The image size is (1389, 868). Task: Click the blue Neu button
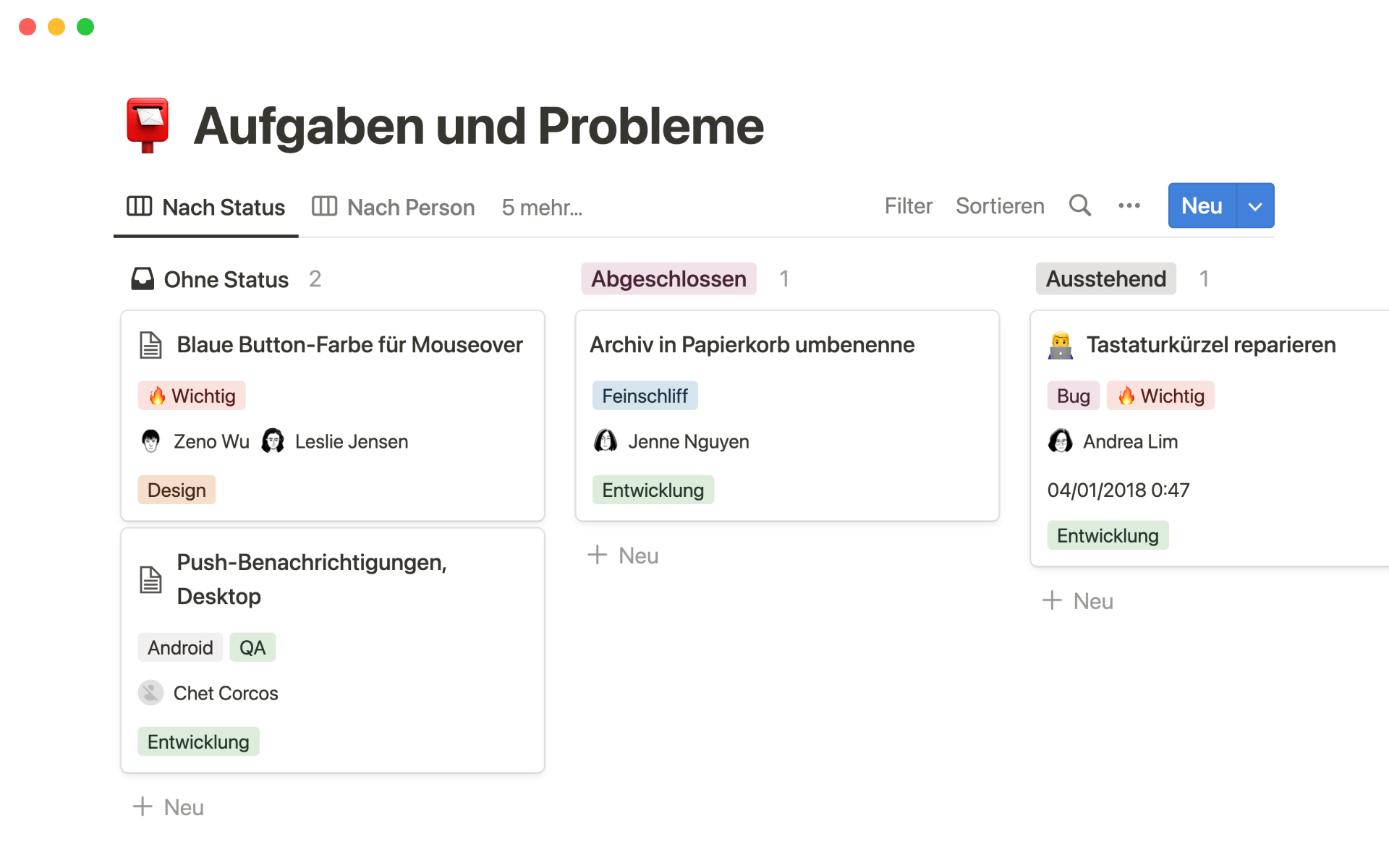tap(1201, 205)
